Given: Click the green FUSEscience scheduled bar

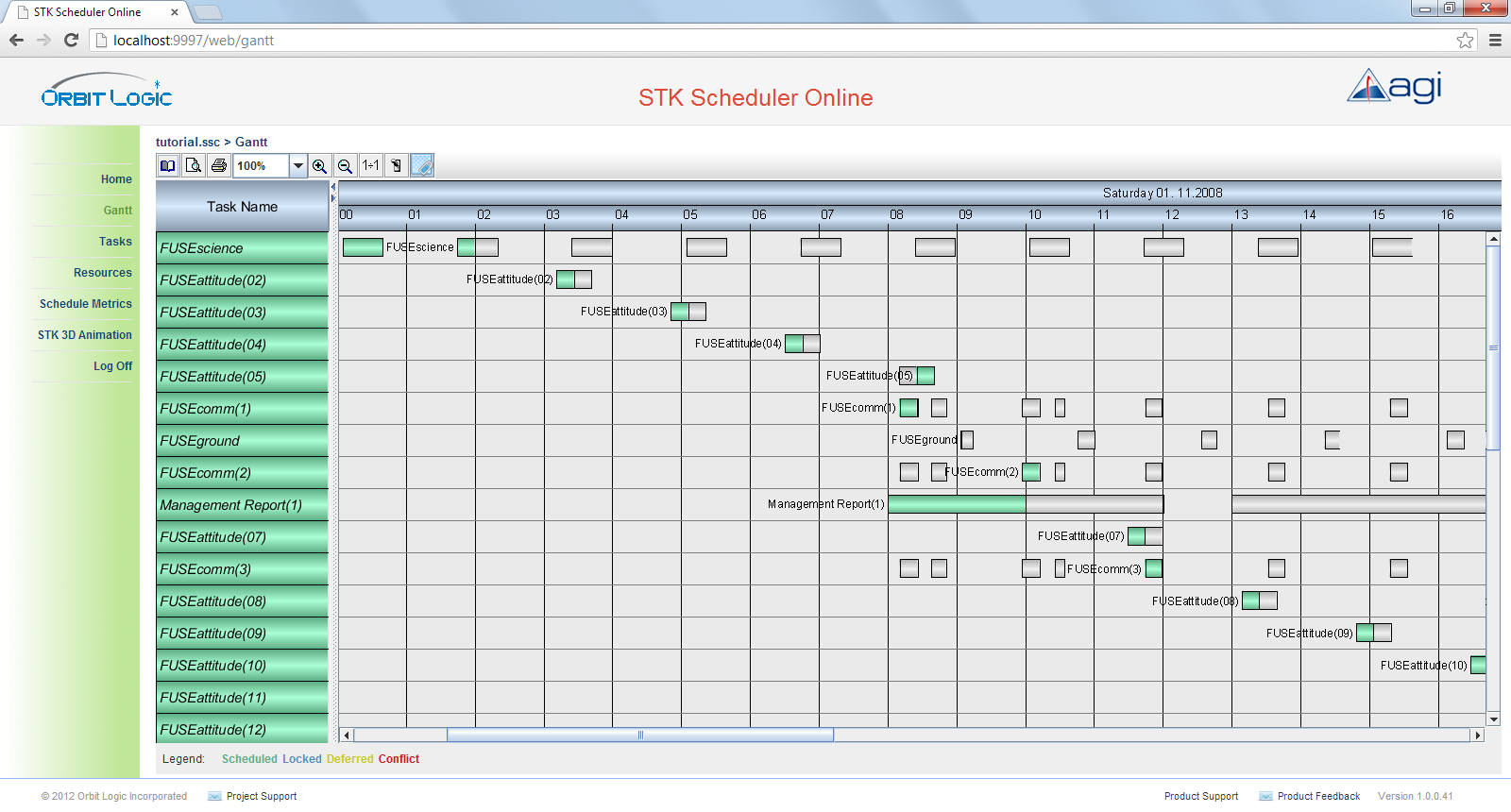Looking at the screenshot, I should (x=363, y=247).
